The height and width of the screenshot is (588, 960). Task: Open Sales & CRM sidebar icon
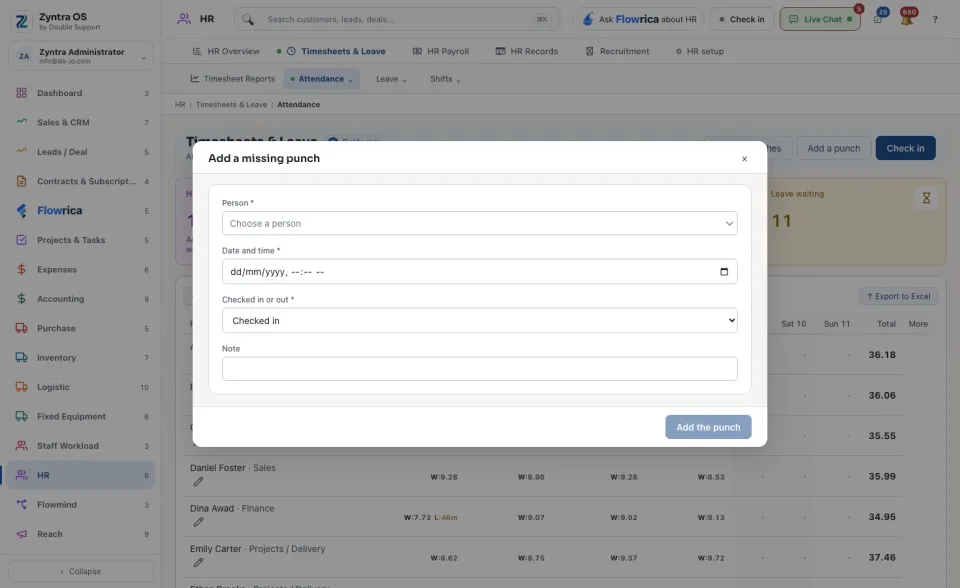tap(21, 122)
